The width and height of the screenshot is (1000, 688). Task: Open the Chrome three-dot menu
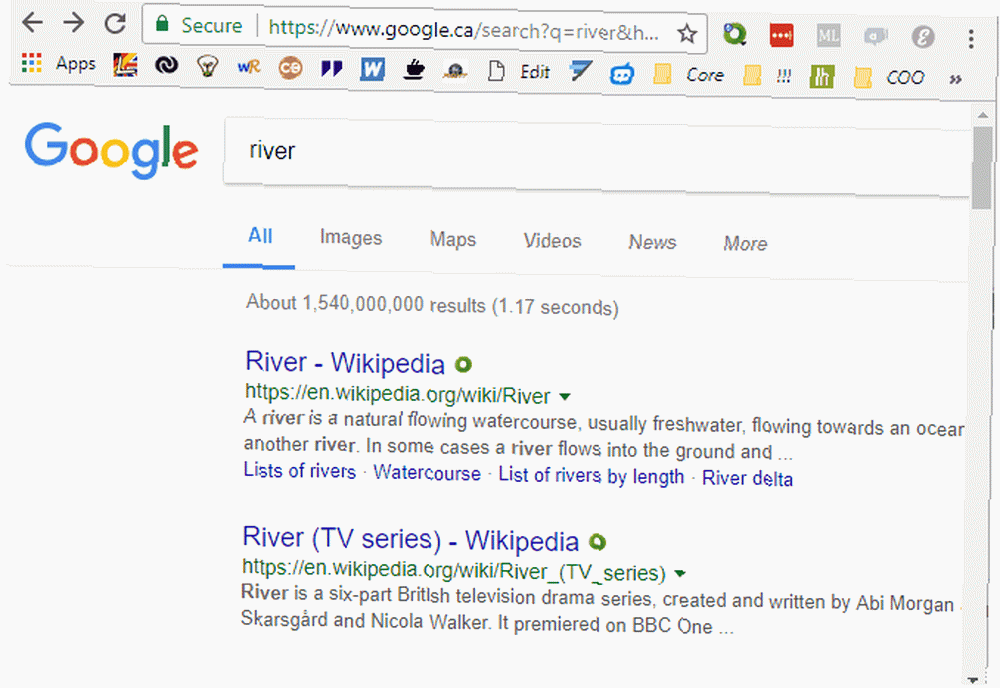tap(971, 39)
